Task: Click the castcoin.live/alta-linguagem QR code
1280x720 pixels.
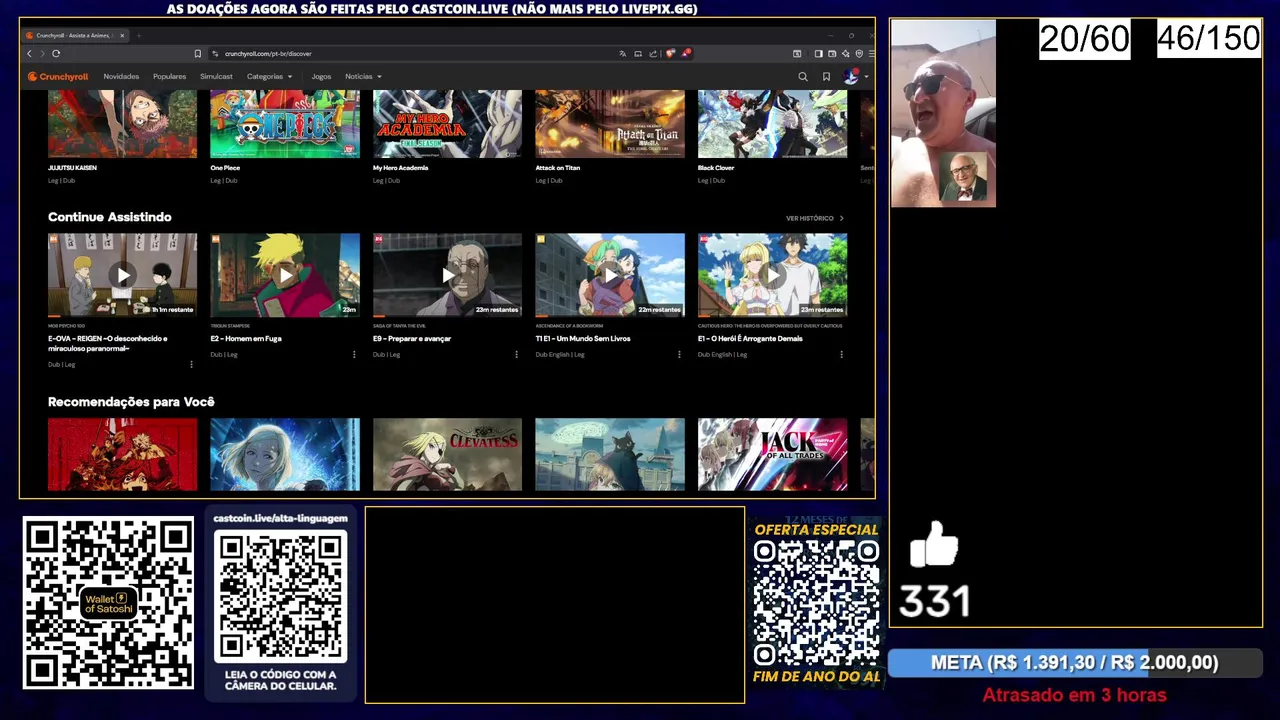Action: (281, 597)
